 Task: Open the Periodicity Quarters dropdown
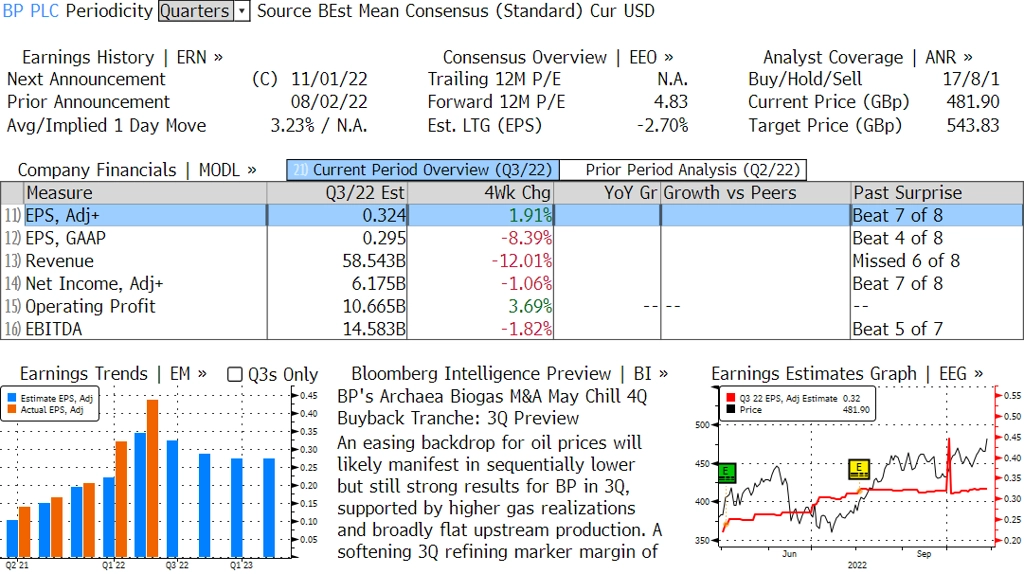pyautogui.click(x=204, y=11)
